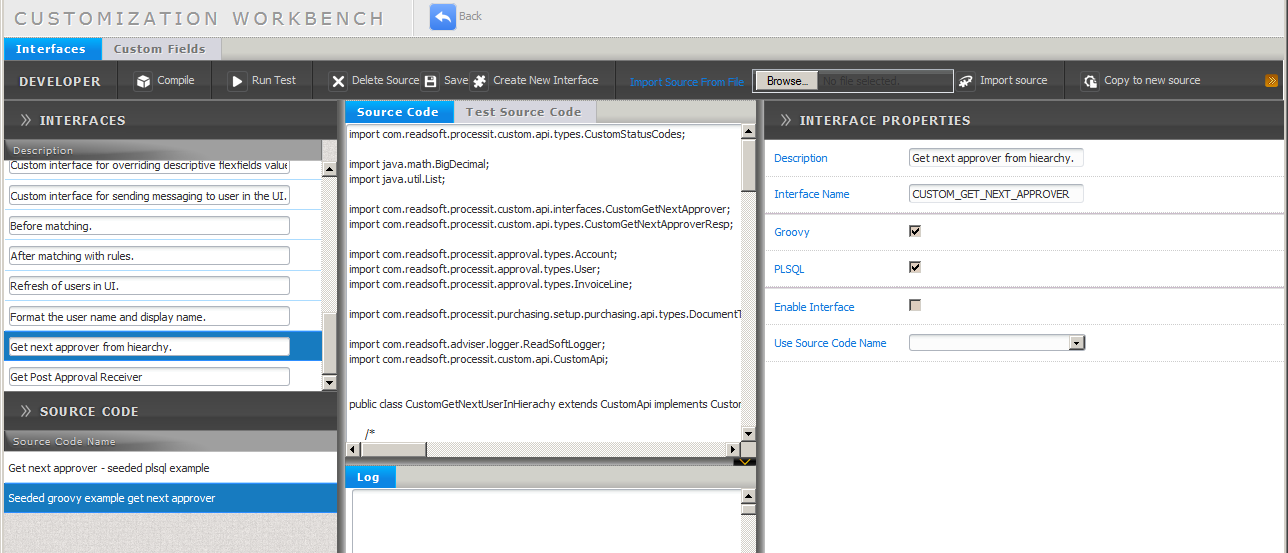Click the Save floppy disk icon
This screenshot has height=553, width=1288.
pos(431,82)
